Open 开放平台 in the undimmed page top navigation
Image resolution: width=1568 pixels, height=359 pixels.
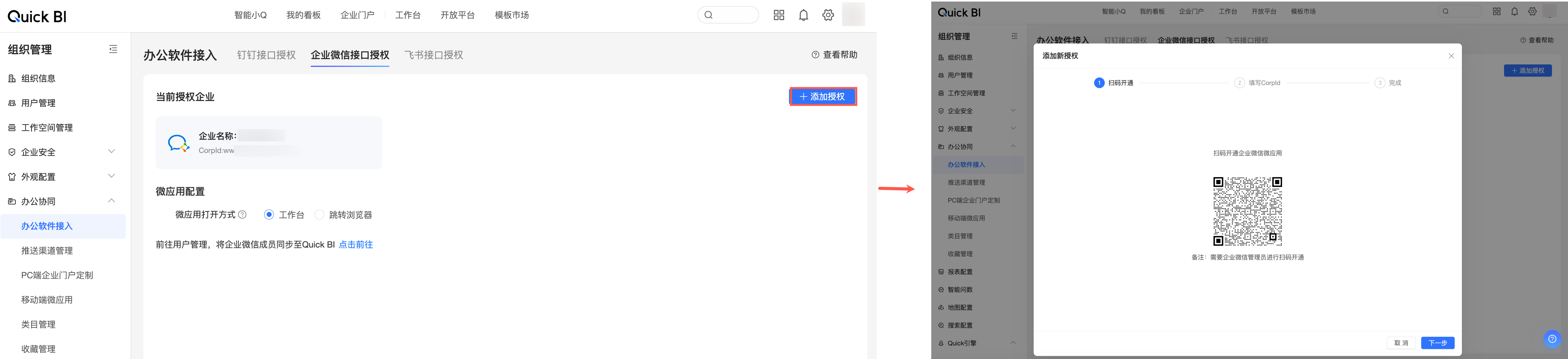click(x=458, y=15)
